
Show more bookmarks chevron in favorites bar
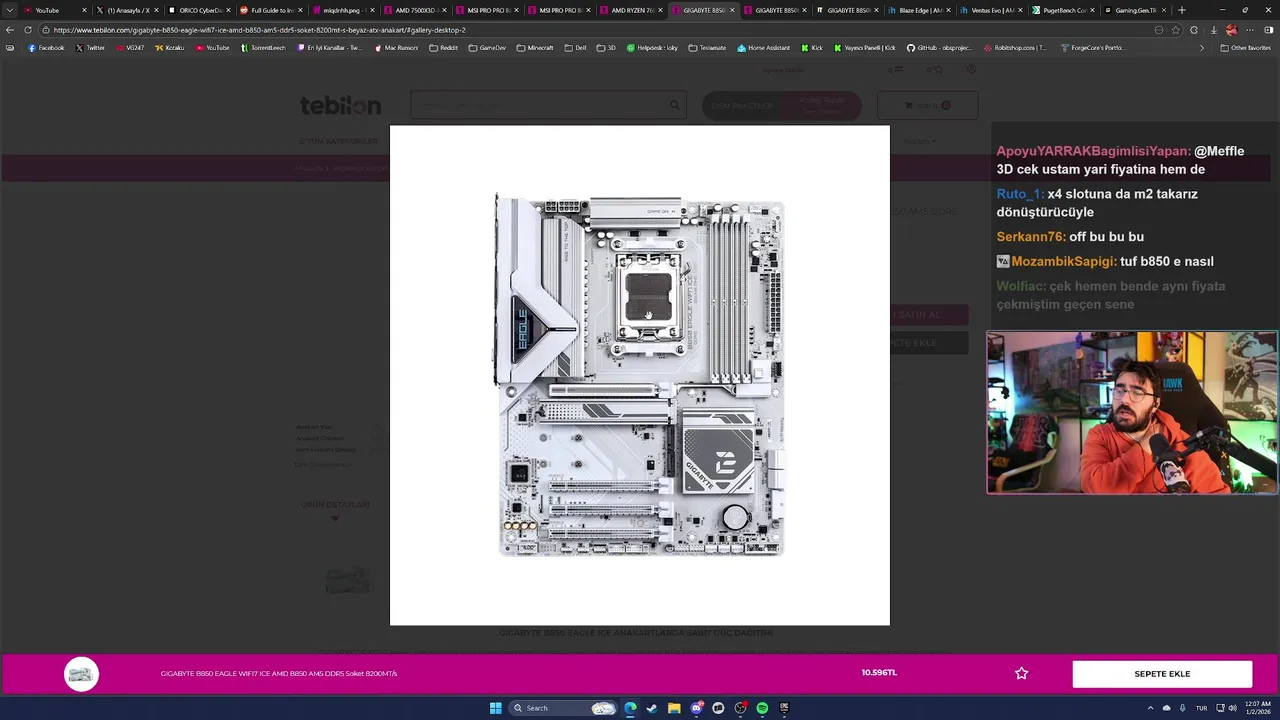tap(1202, 48)
